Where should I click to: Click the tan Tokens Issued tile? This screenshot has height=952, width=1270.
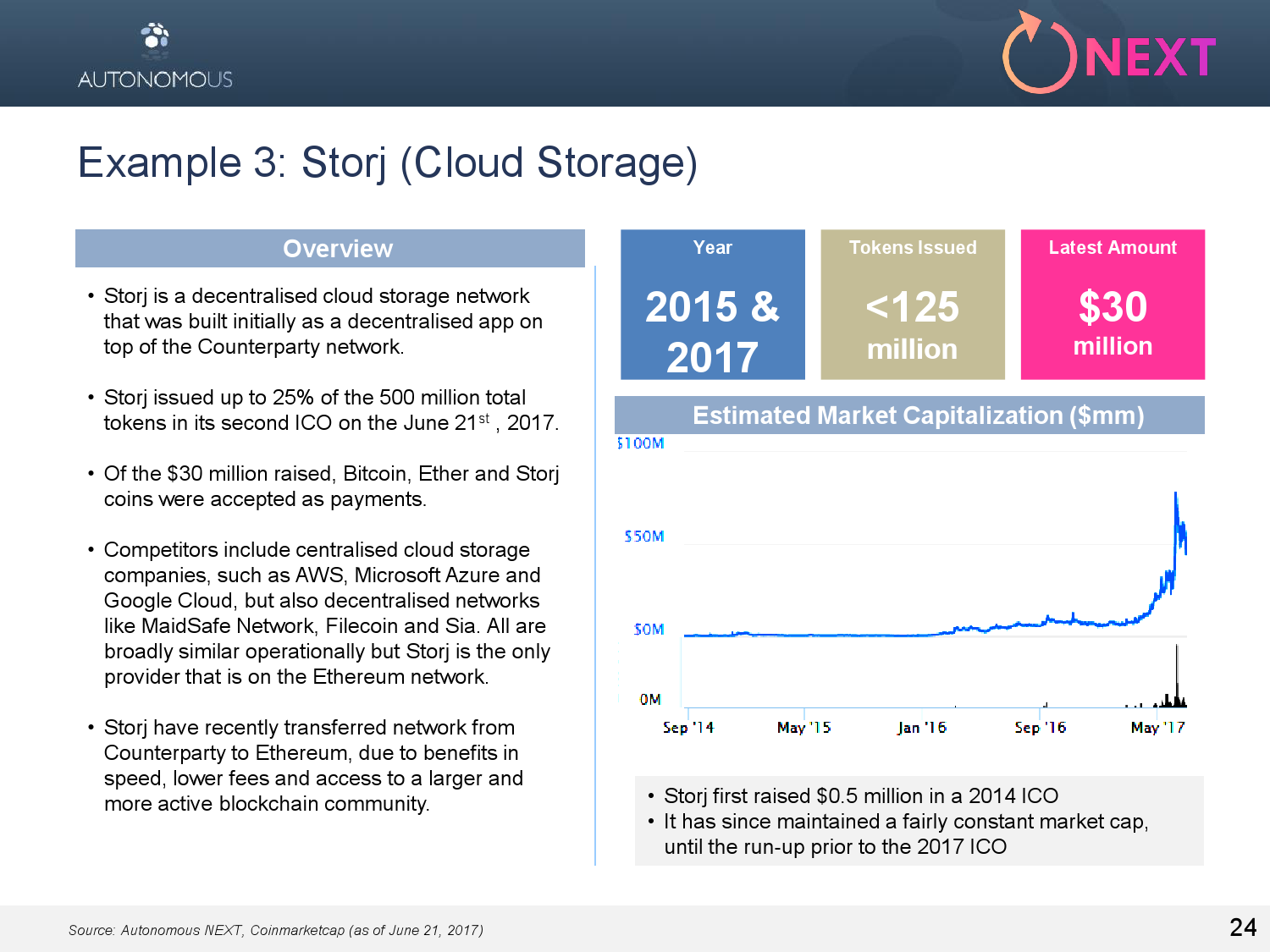[912, 305]
